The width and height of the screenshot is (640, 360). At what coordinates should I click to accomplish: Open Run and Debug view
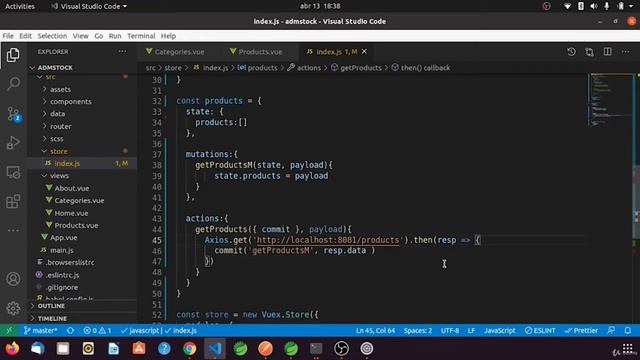[13, 143]
